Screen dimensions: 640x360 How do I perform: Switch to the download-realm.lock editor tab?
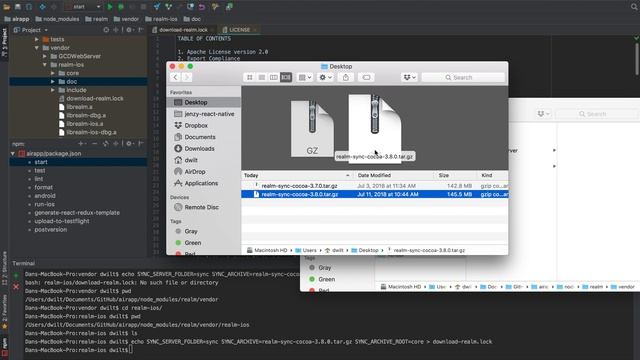(x=183, y=30)
